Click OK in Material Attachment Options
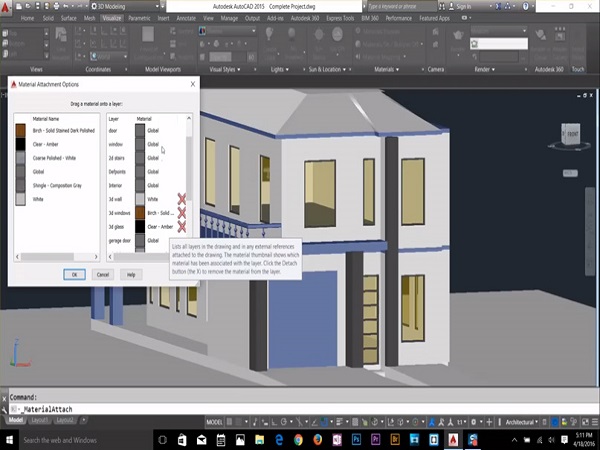Image resolution: width=600 pixels, height=450 pixels. pos(74,274)
